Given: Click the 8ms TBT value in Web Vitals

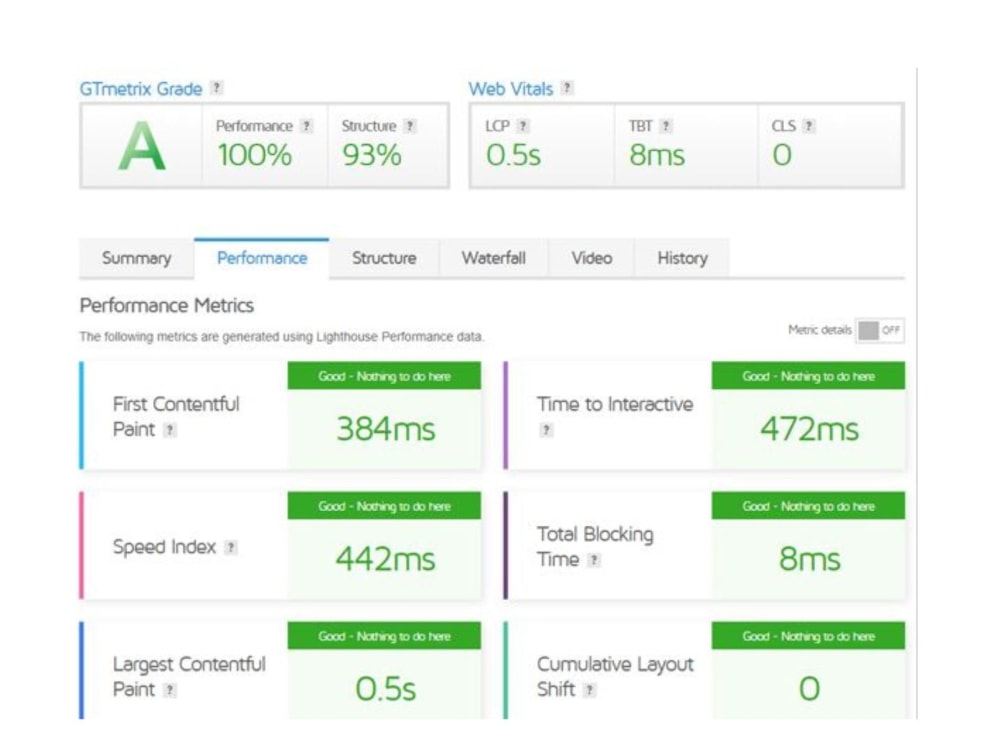Looking at the screenshot, I should point(657,155).
